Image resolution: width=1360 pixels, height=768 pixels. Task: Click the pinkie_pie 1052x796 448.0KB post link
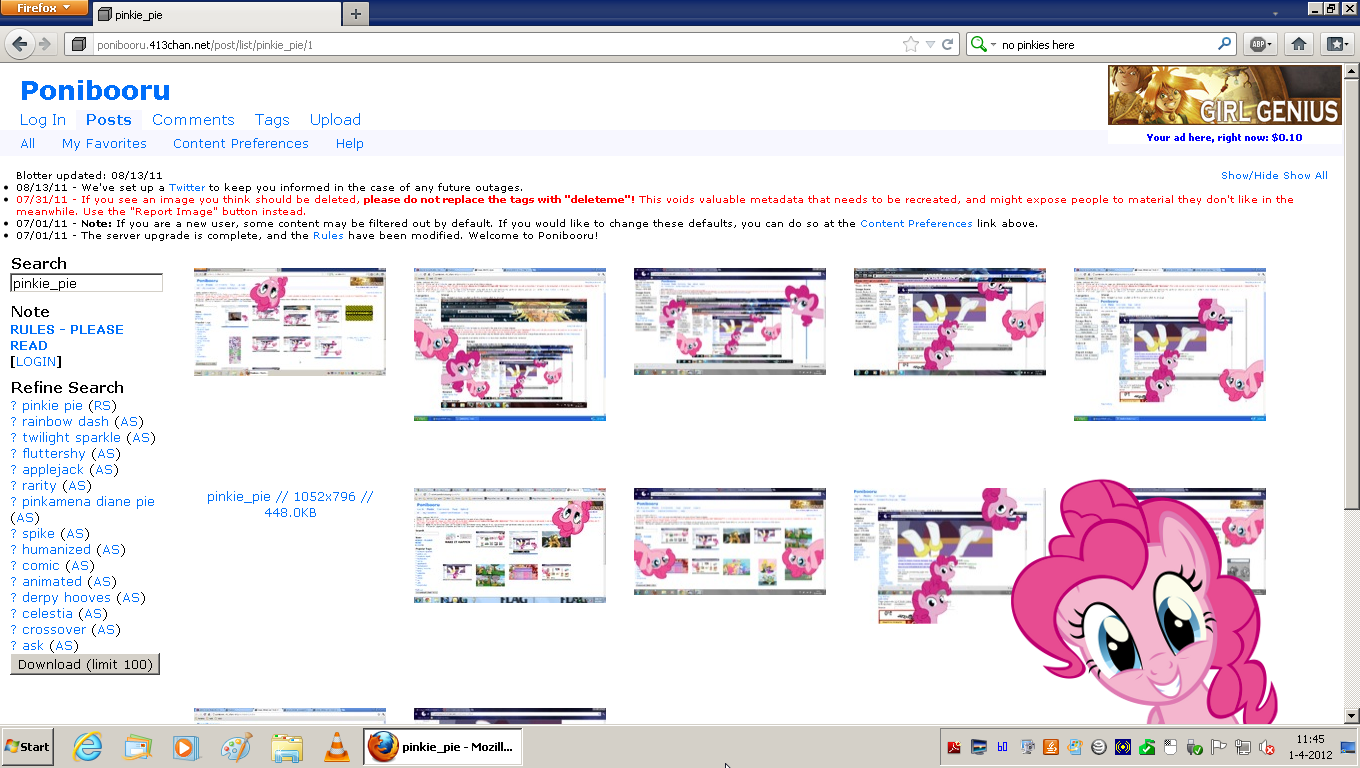[x=291, y=504]
